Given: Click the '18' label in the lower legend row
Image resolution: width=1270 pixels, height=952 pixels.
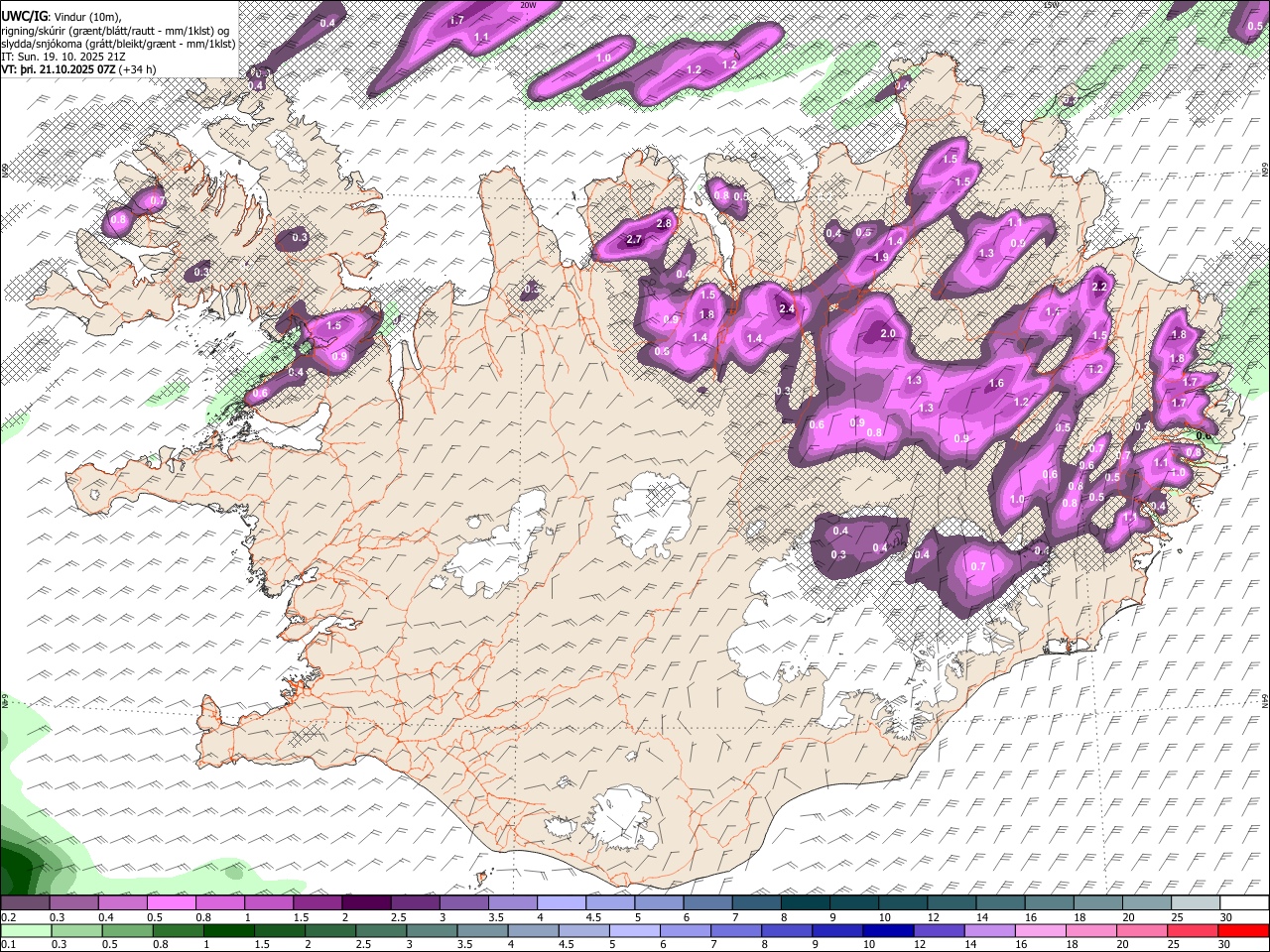Looking at the screenshot, I should pyautogui.click(x=1074, y=944).
